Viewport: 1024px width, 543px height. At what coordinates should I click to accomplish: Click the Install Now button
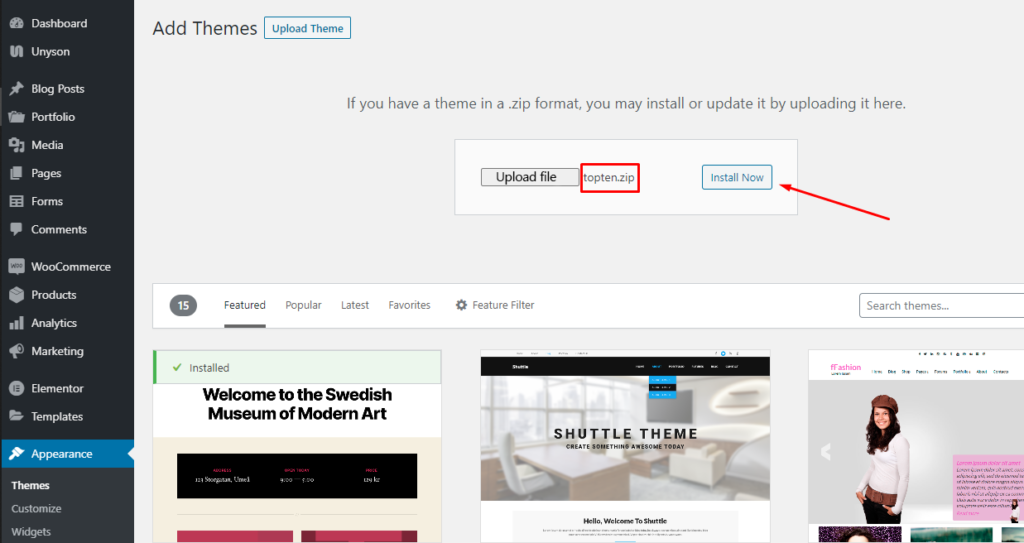point(737,177)
